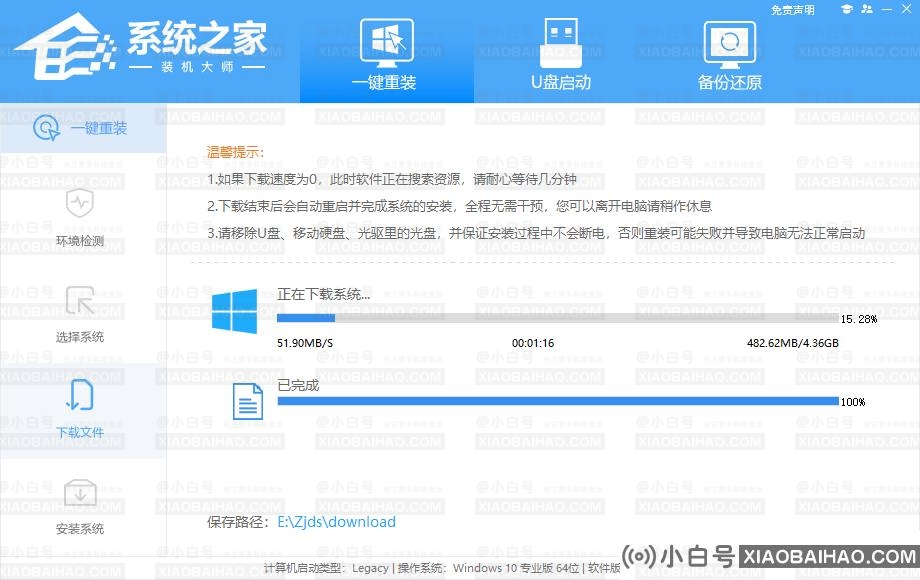
Task: Click the monitor icon above top 一键重装
Action: pyautogui.click(x=387, y=43)
